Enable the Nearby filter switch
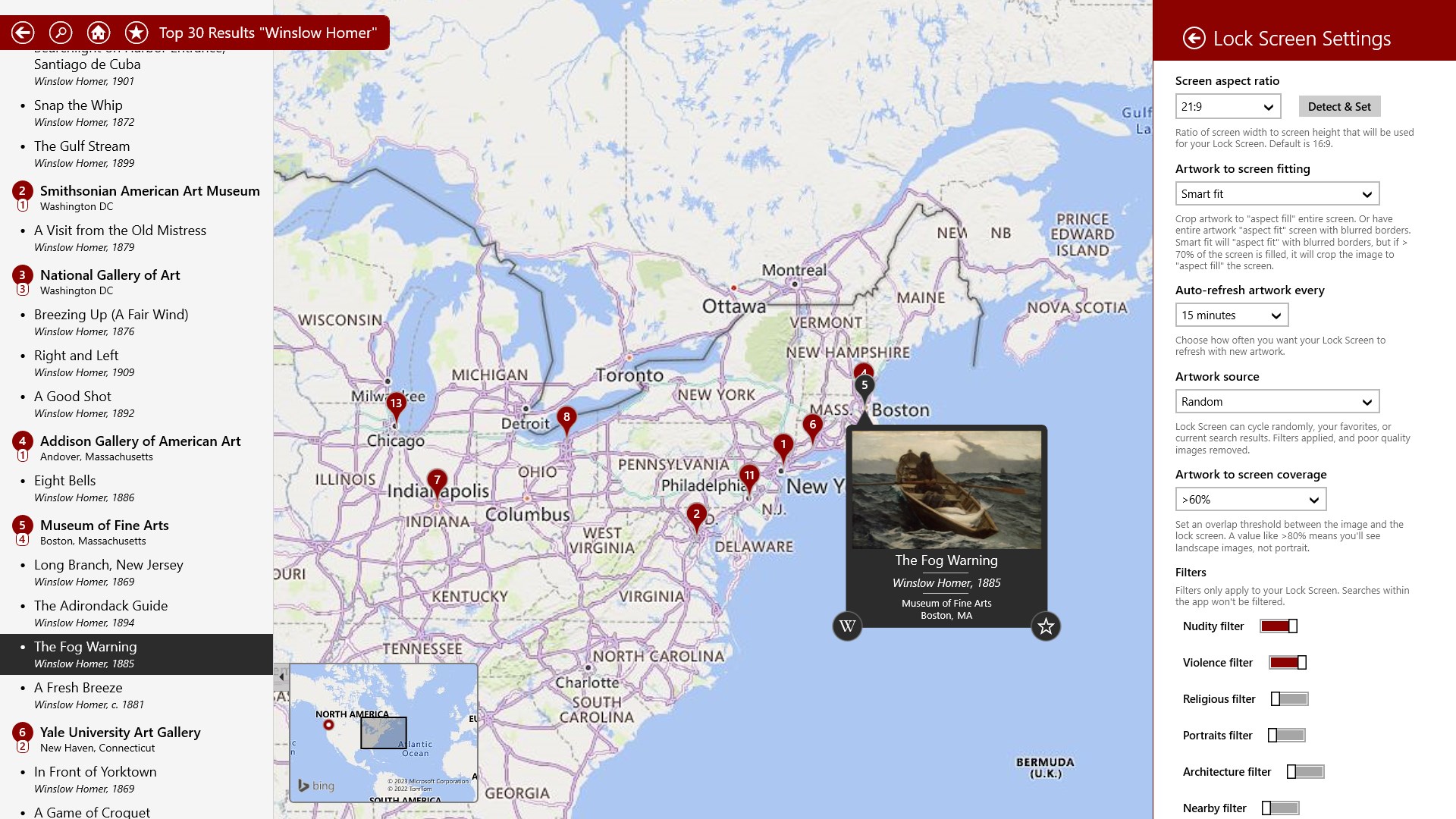 [x=1281, y=808]
